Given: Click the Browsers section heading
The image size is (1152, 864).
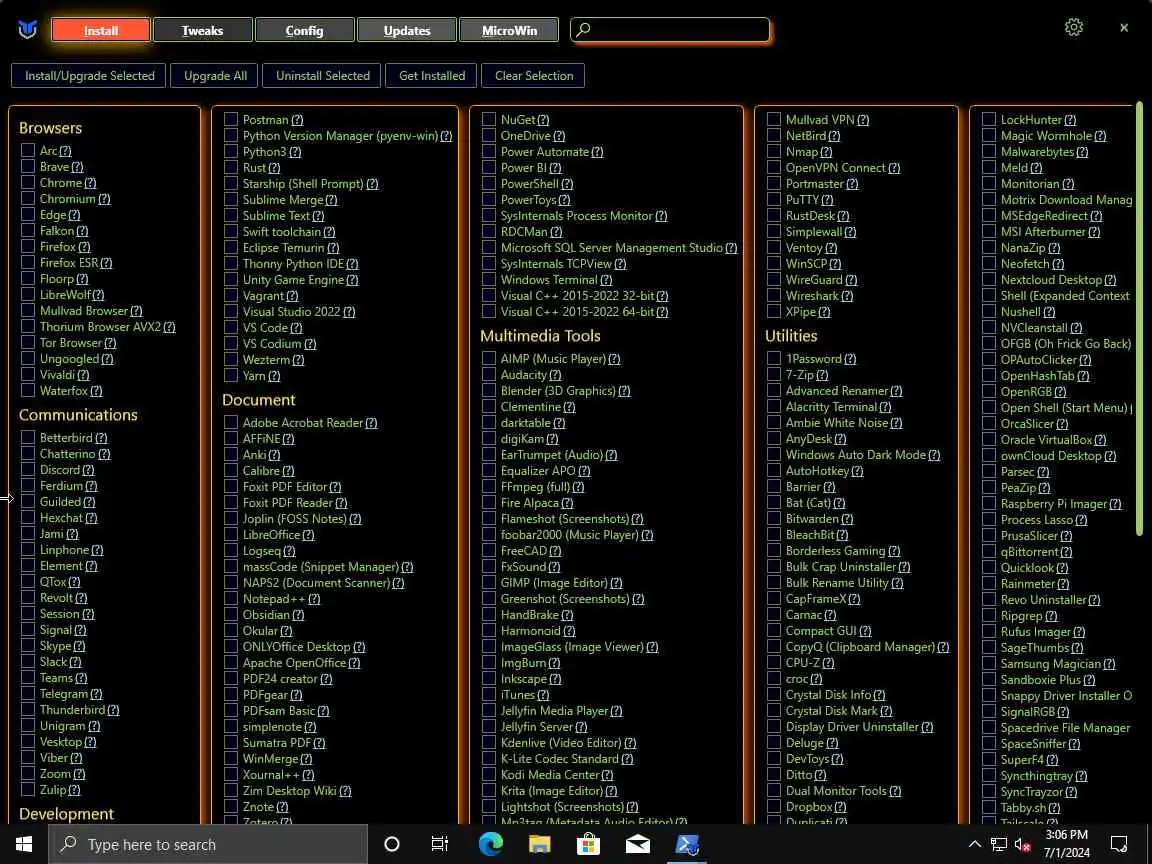Looking at the screenshot, I should [50, 128].
